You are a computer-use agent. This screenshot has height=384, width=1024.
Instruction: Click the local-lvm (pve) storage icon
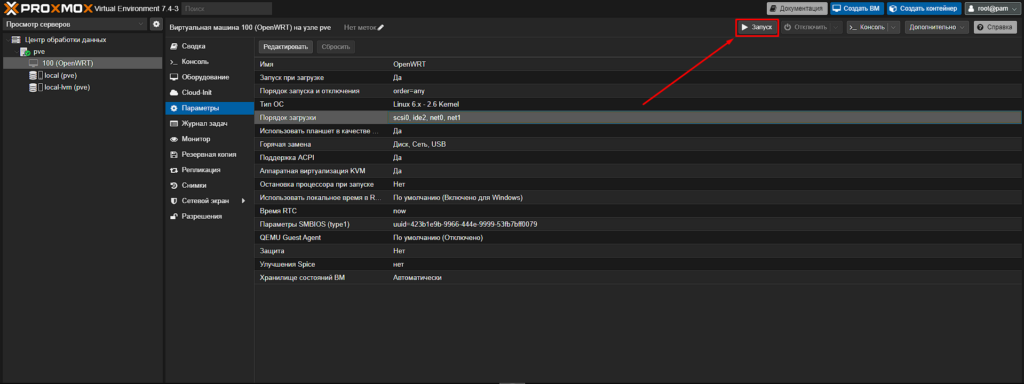point(34,87)
